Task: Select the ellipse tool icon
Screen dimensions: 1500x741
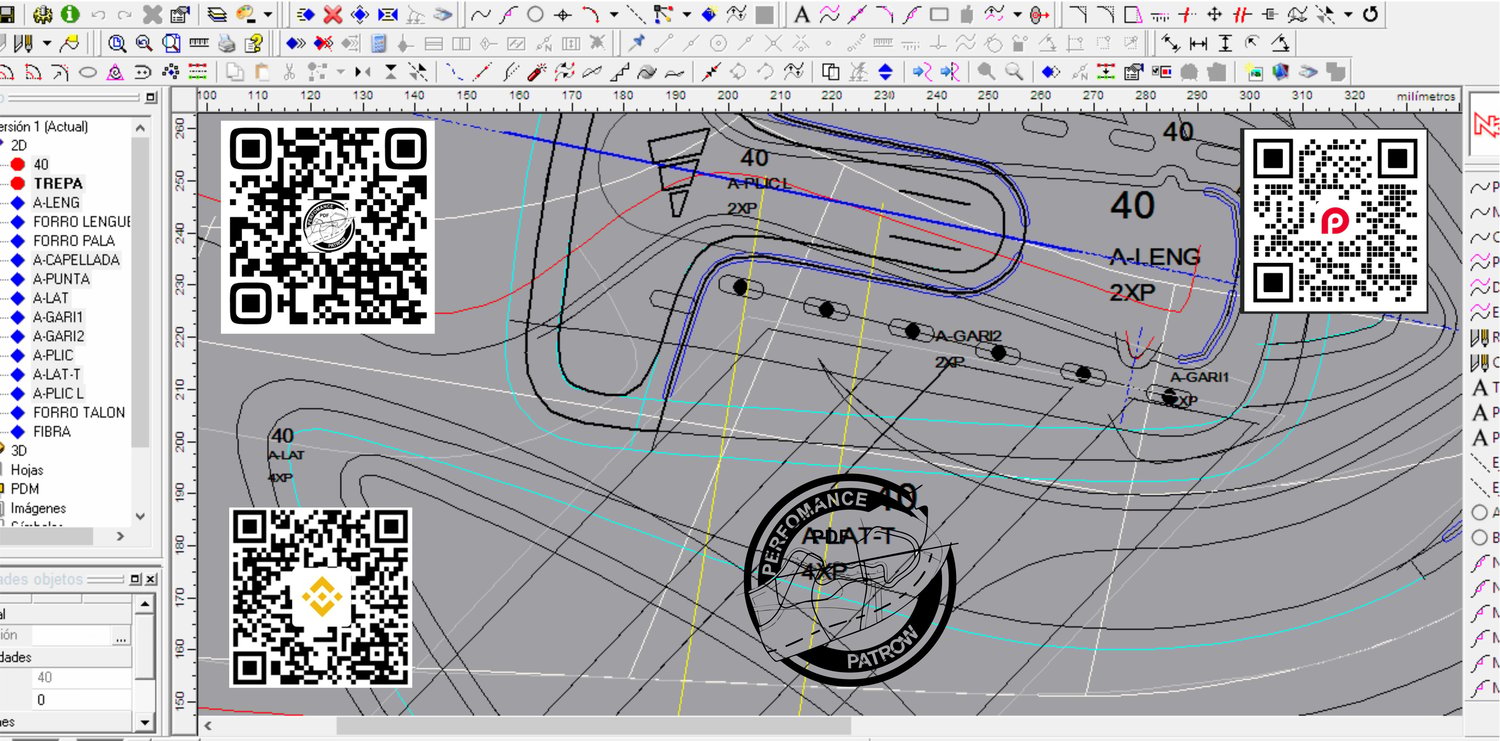Action: (x=88, y=72)
